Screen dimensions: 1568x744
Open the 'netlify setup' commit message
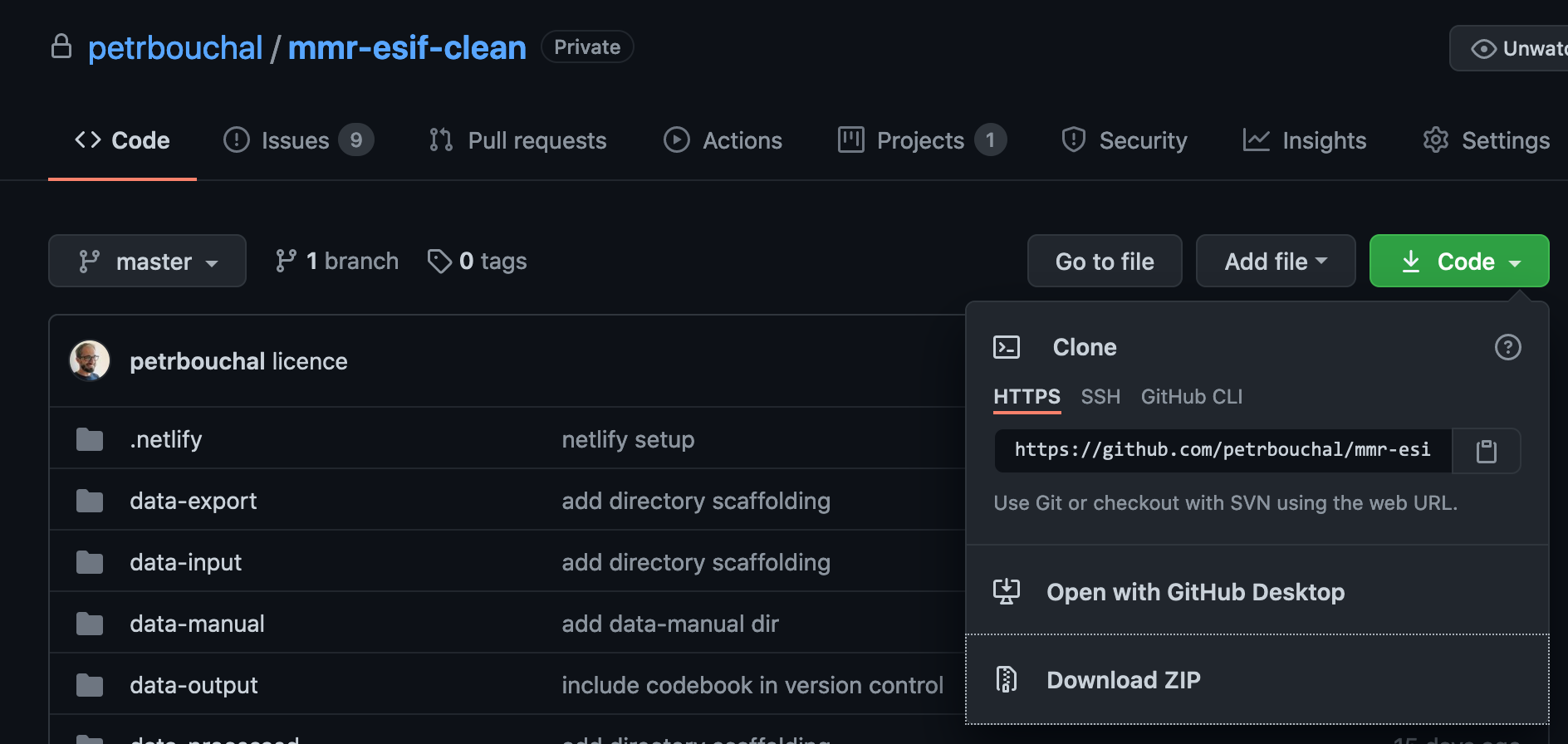628,439
